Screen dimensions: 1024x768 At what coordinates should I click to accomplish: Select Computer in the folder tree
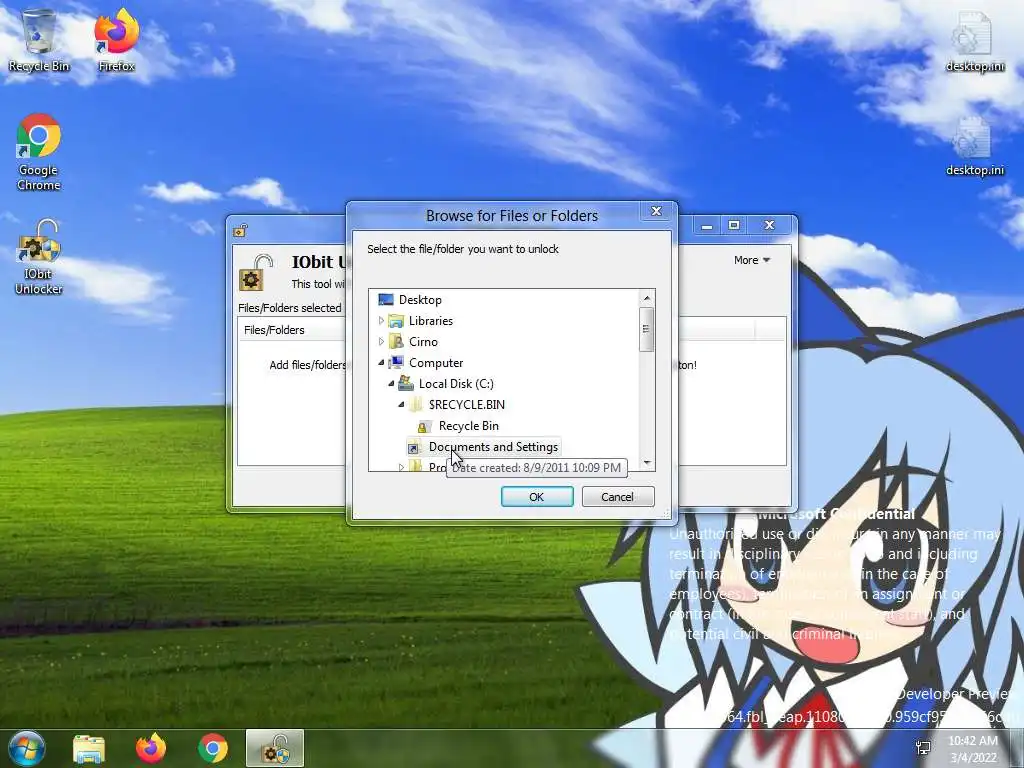click(436, 362)
